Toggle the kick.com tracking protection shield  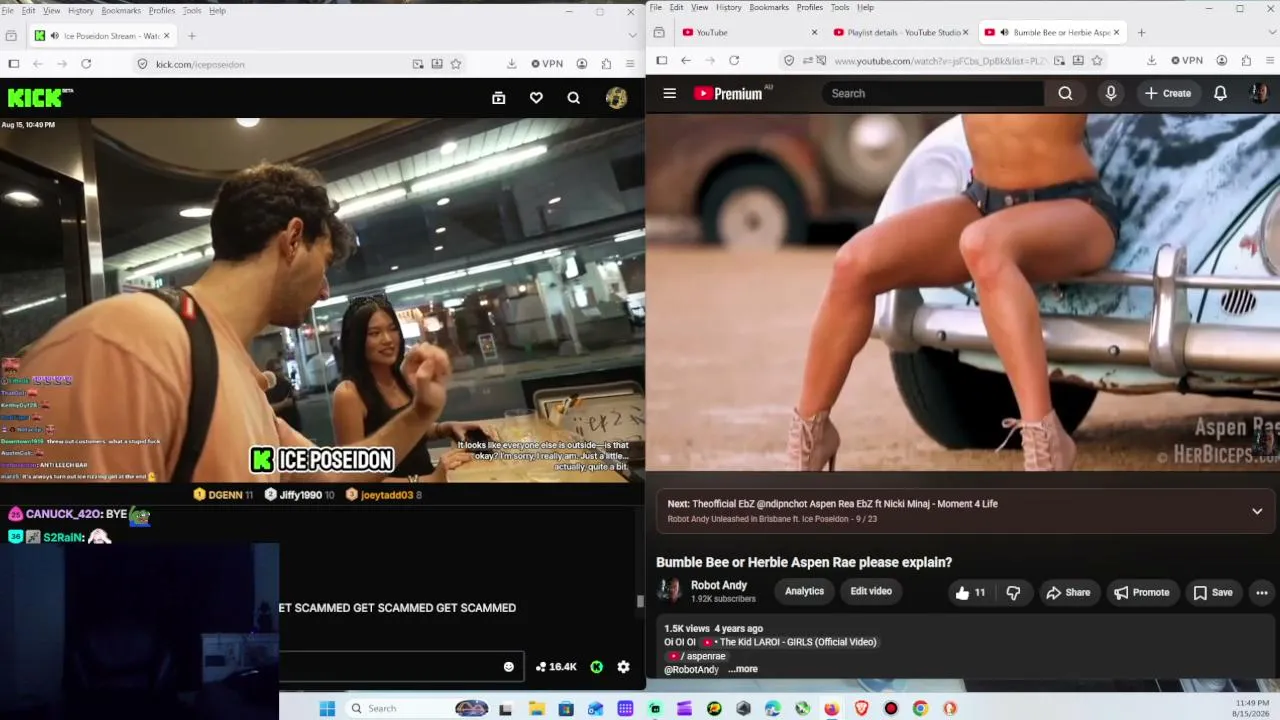coord(143,64)
